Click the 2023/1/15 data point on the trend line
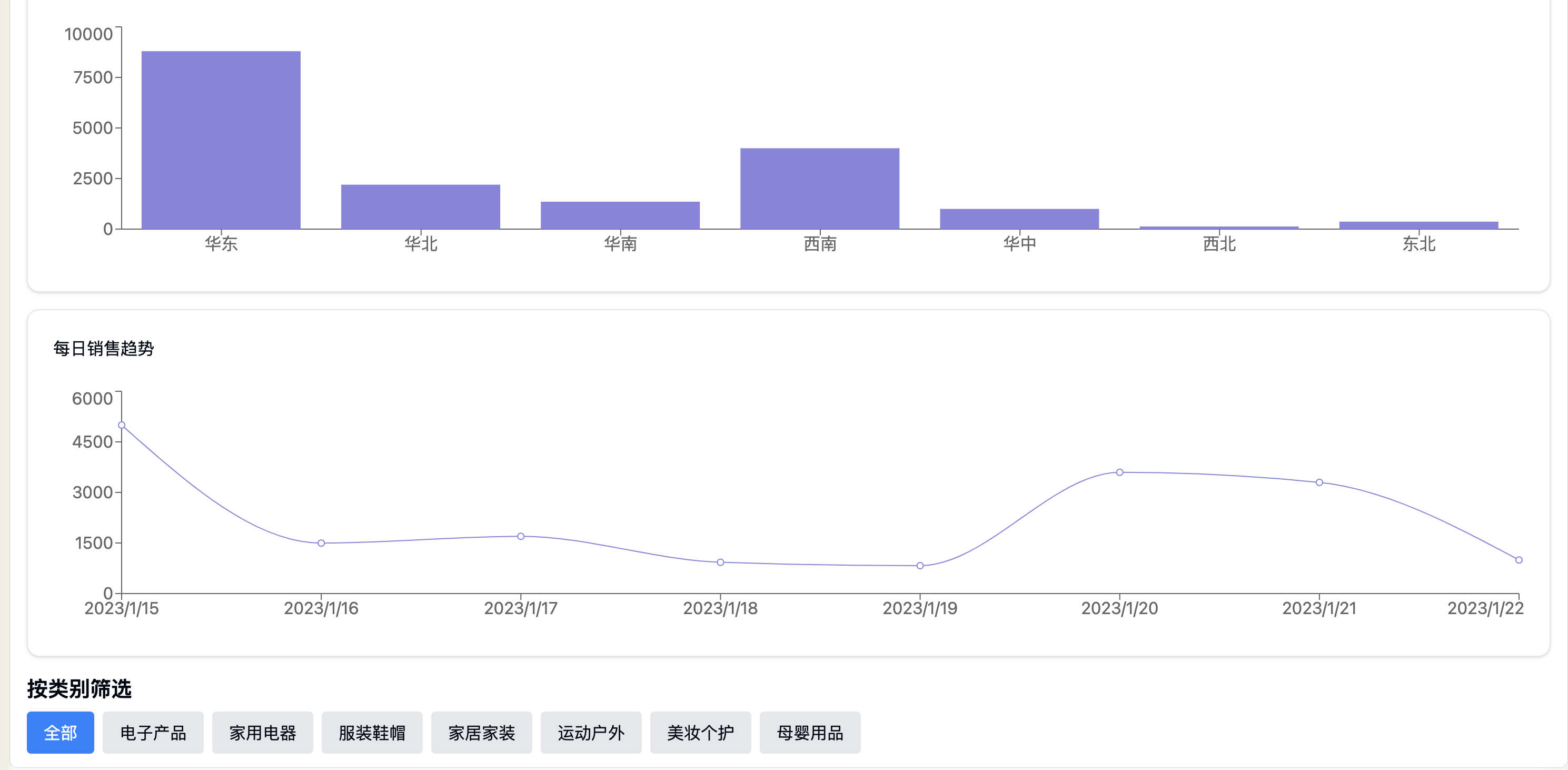Image resolution: width=1568 pixels, height=770 pixels. coord(122,425)
